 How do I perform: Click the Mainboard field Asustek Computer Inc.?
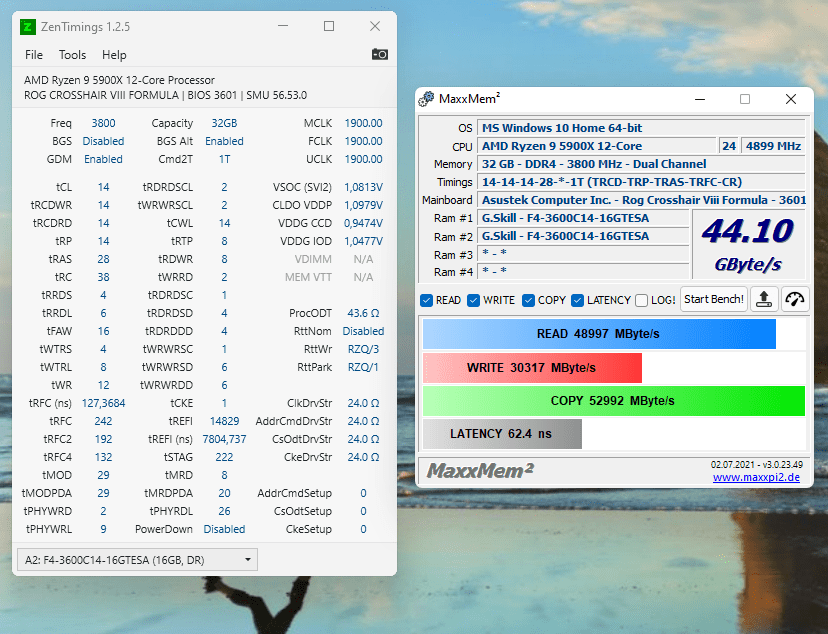(x=641, y=200)
